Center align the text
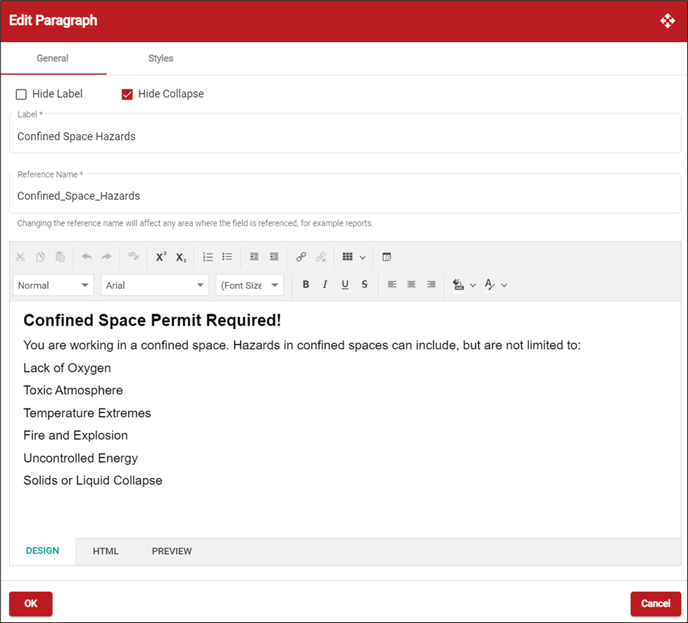Screen dimensions: 688x623 [x=411, y=284]
